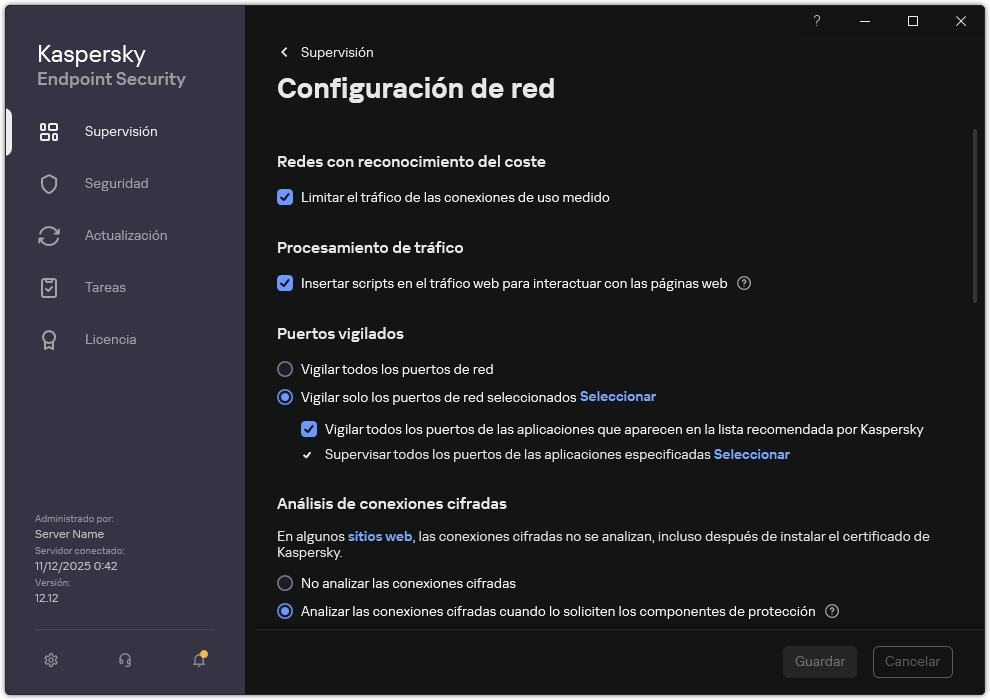Screen dimensions: 990x700
Task: Open application settings via the gear icon
Action: [x=50, y=660]
